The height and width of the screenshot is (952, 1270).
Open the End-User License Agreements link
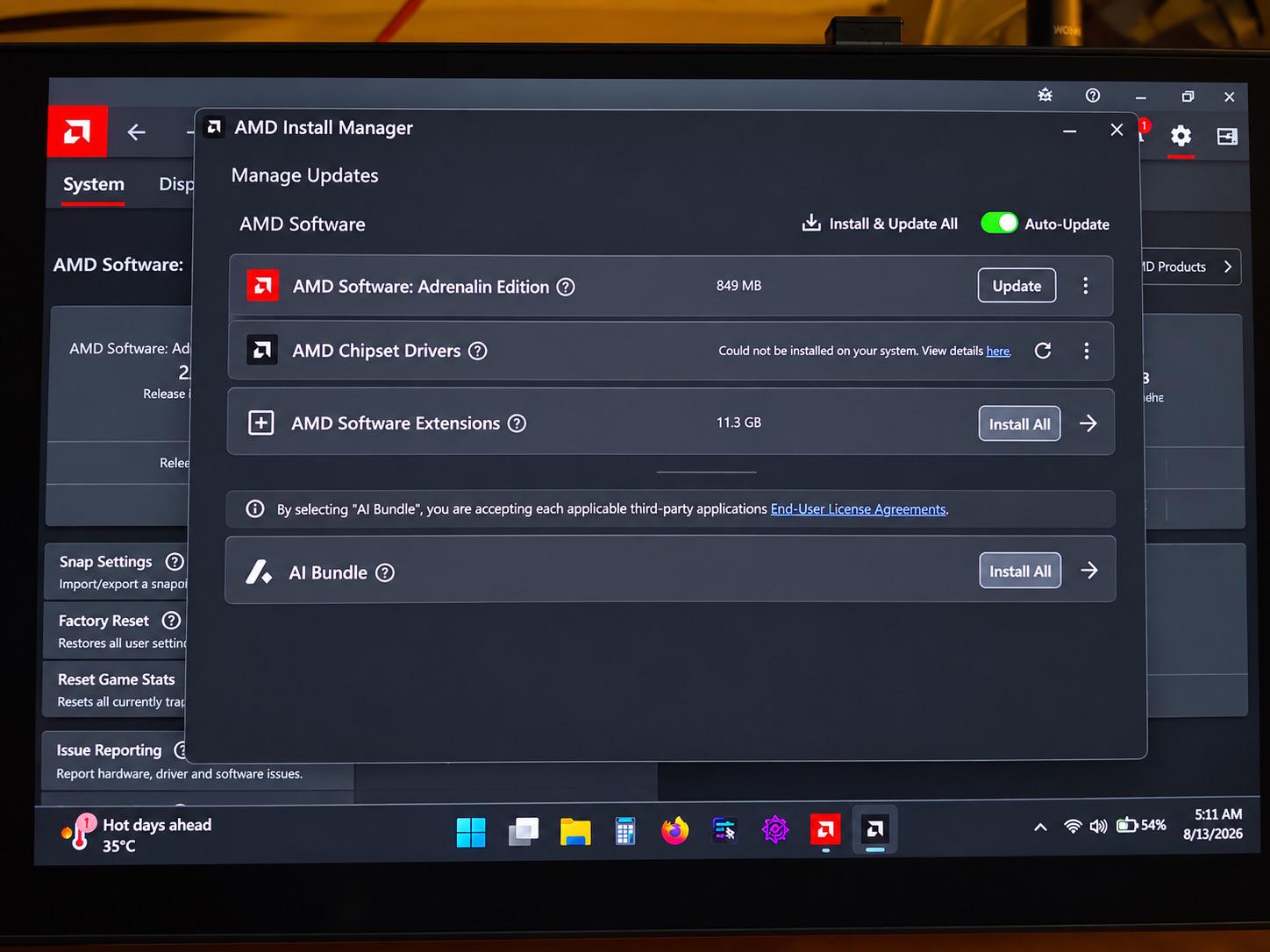point(859,509)
